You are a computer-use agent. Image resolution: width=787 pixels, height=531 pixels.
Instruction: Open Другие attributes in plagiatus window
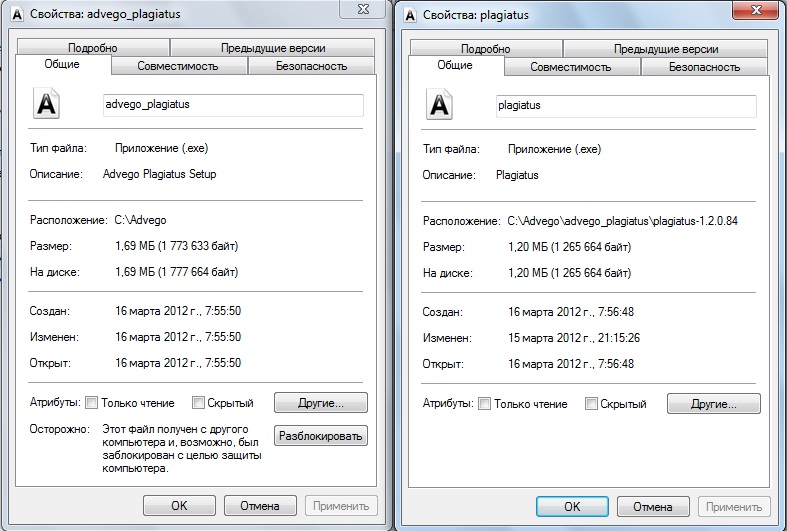pos(713,404)
